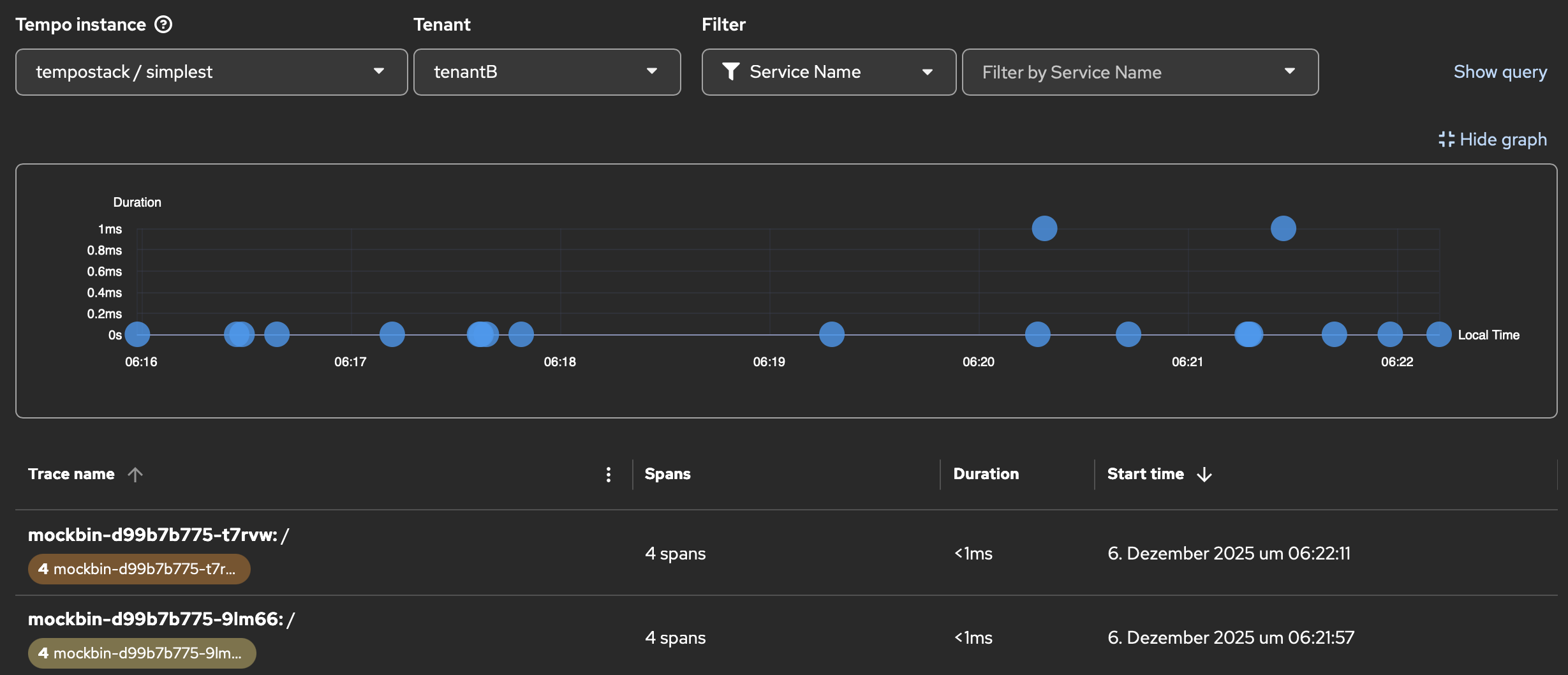Hide the graph using the Hide graph toggle

(x=1502, y=139)
